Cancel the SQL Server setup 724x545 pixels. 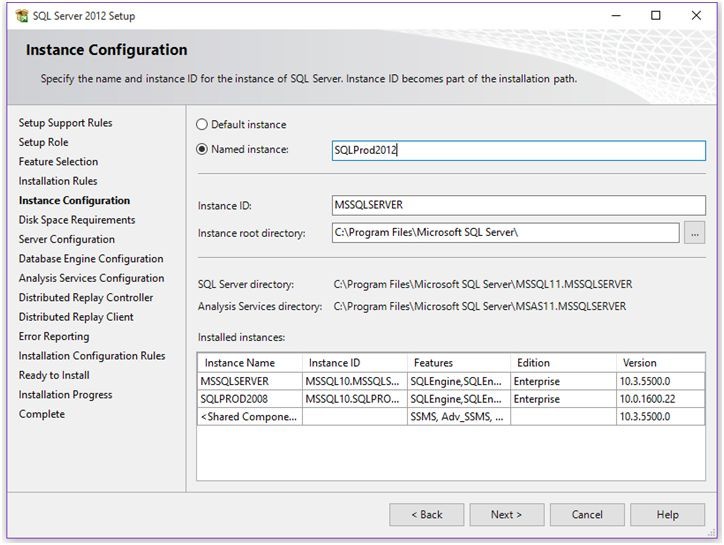587,515
